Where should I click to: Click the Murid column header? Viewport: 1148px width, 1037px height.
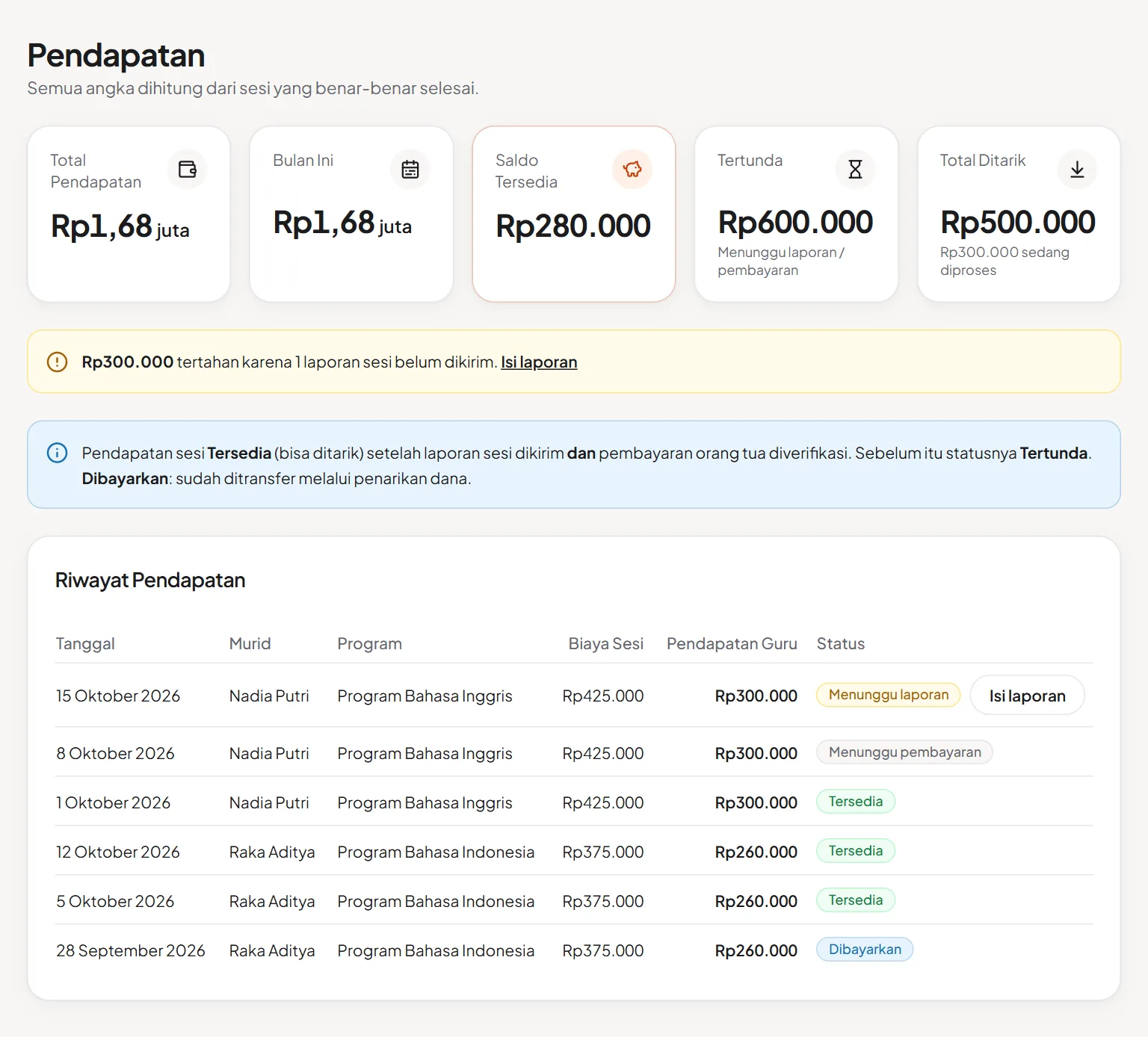pos(250,644)
